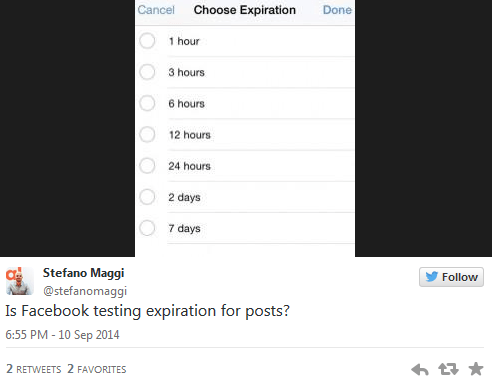Retweet using the retweet arrows icon

[448, 369]
